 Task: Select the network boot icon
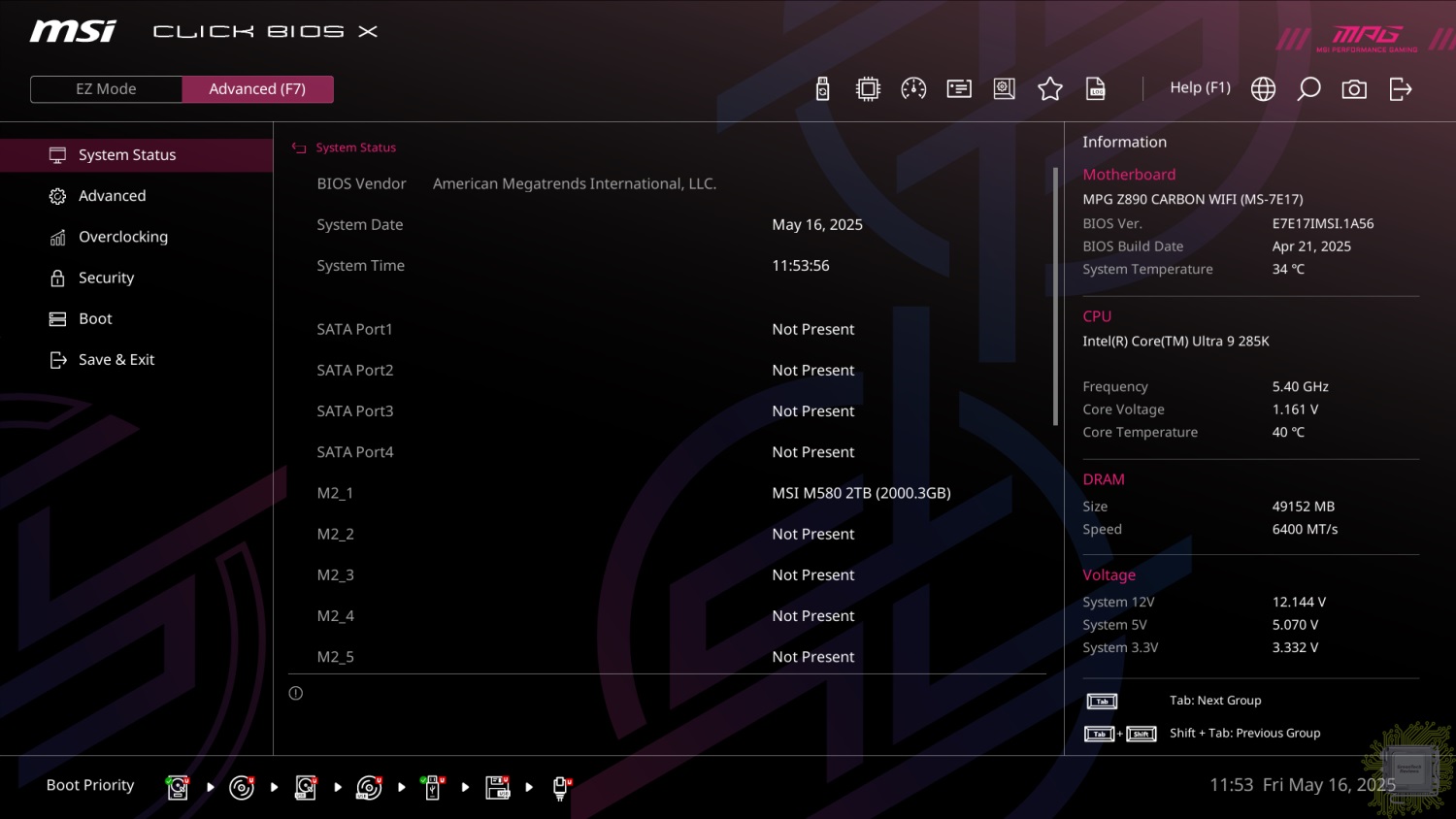(x=561, y=787)
